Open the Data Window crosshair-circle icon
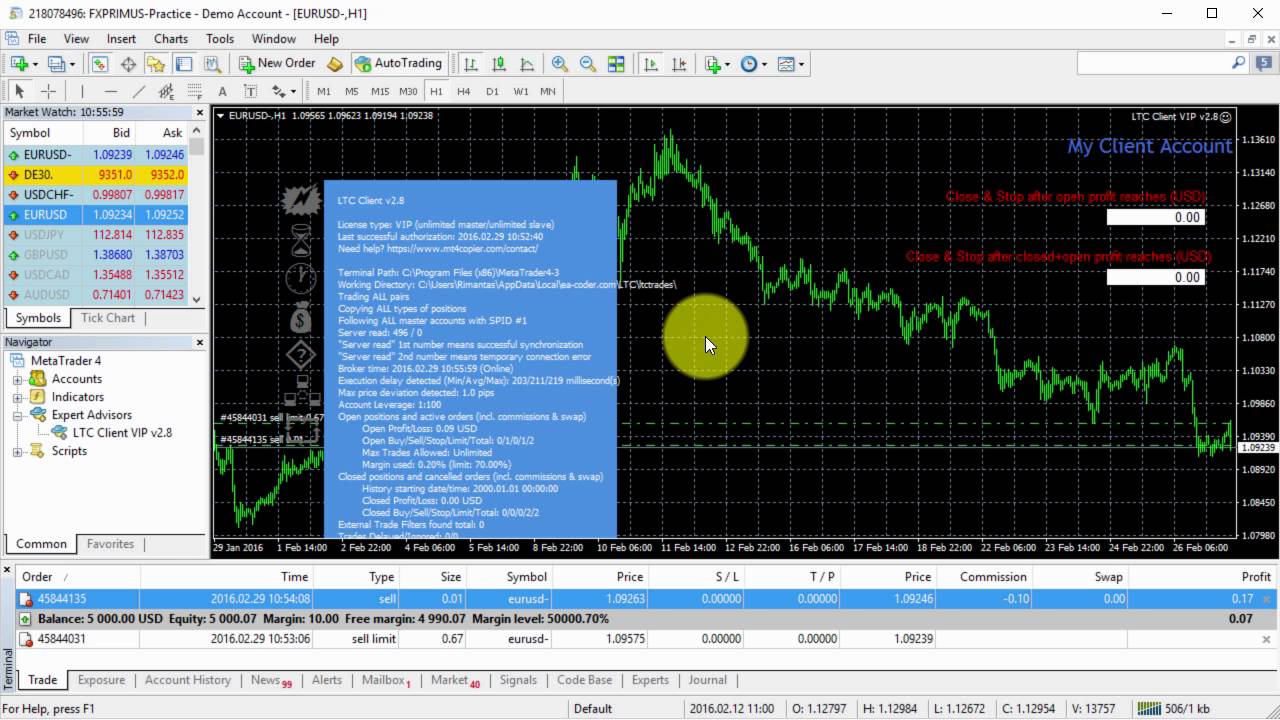 [x=128, y=63]
